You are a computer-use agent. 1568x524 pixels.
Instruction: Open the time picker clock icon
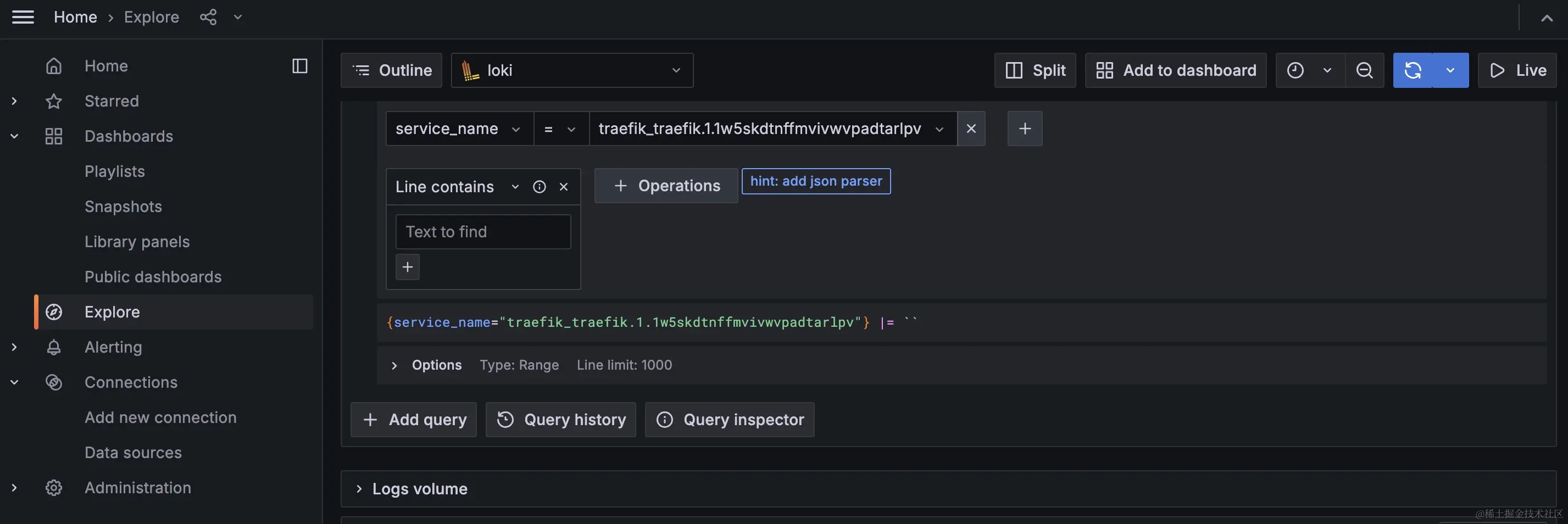(x=1295, y=71)
